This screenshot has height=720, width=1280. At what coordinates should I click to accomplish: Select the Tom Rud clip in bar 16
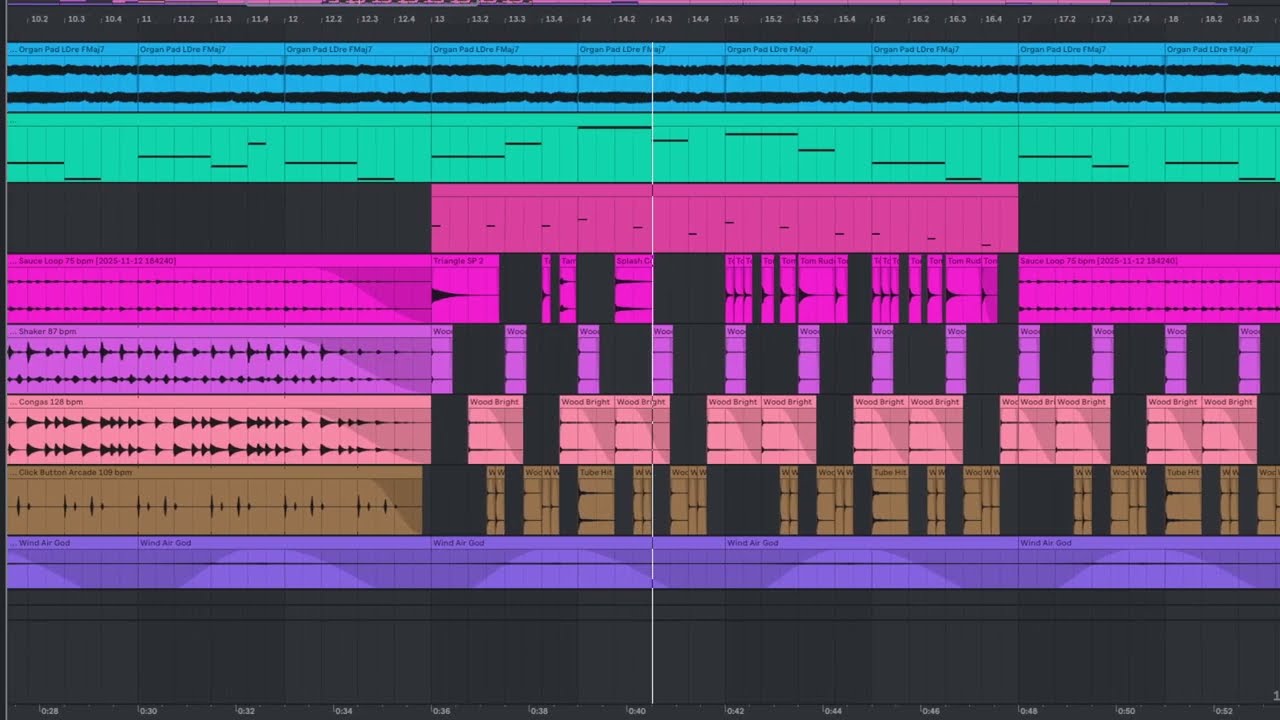pyautogui.click(x=964, y=289)
